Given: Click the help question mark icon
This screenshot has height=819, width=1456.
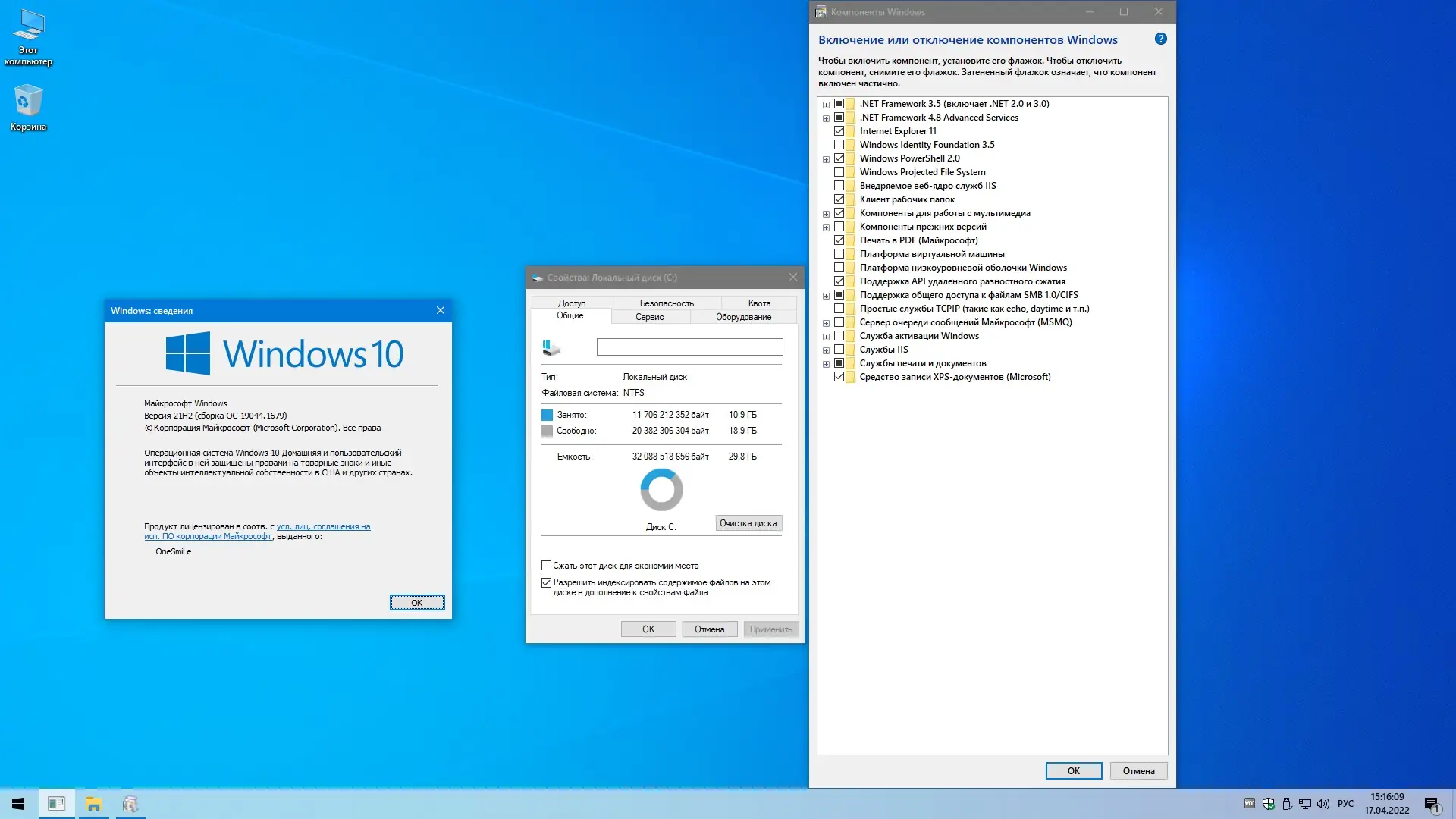Looking at the screenshot, I should click(1160, 39).
